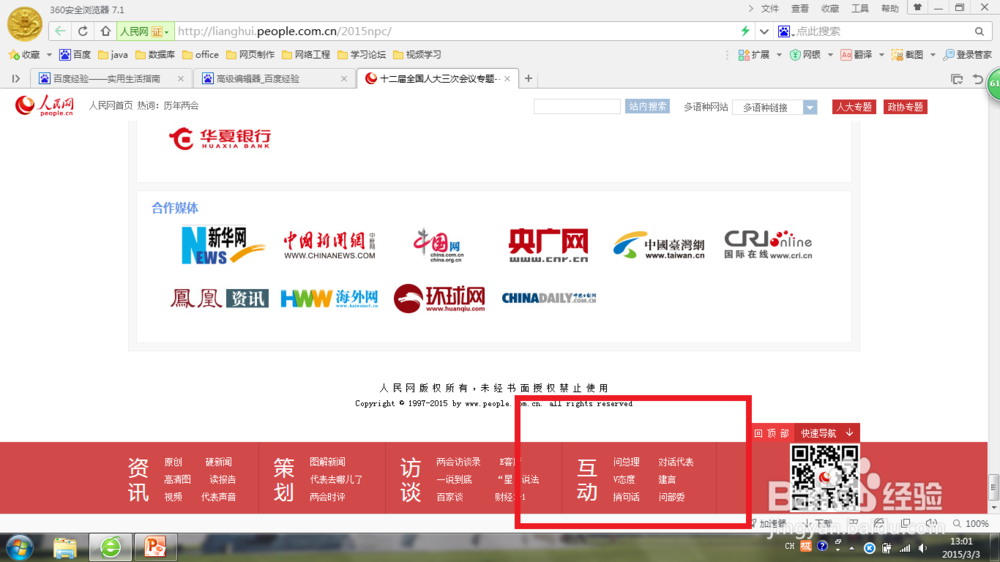Click the browser back arrow
The width and height of the screenshot is (1000, 562).
(60, 31)
